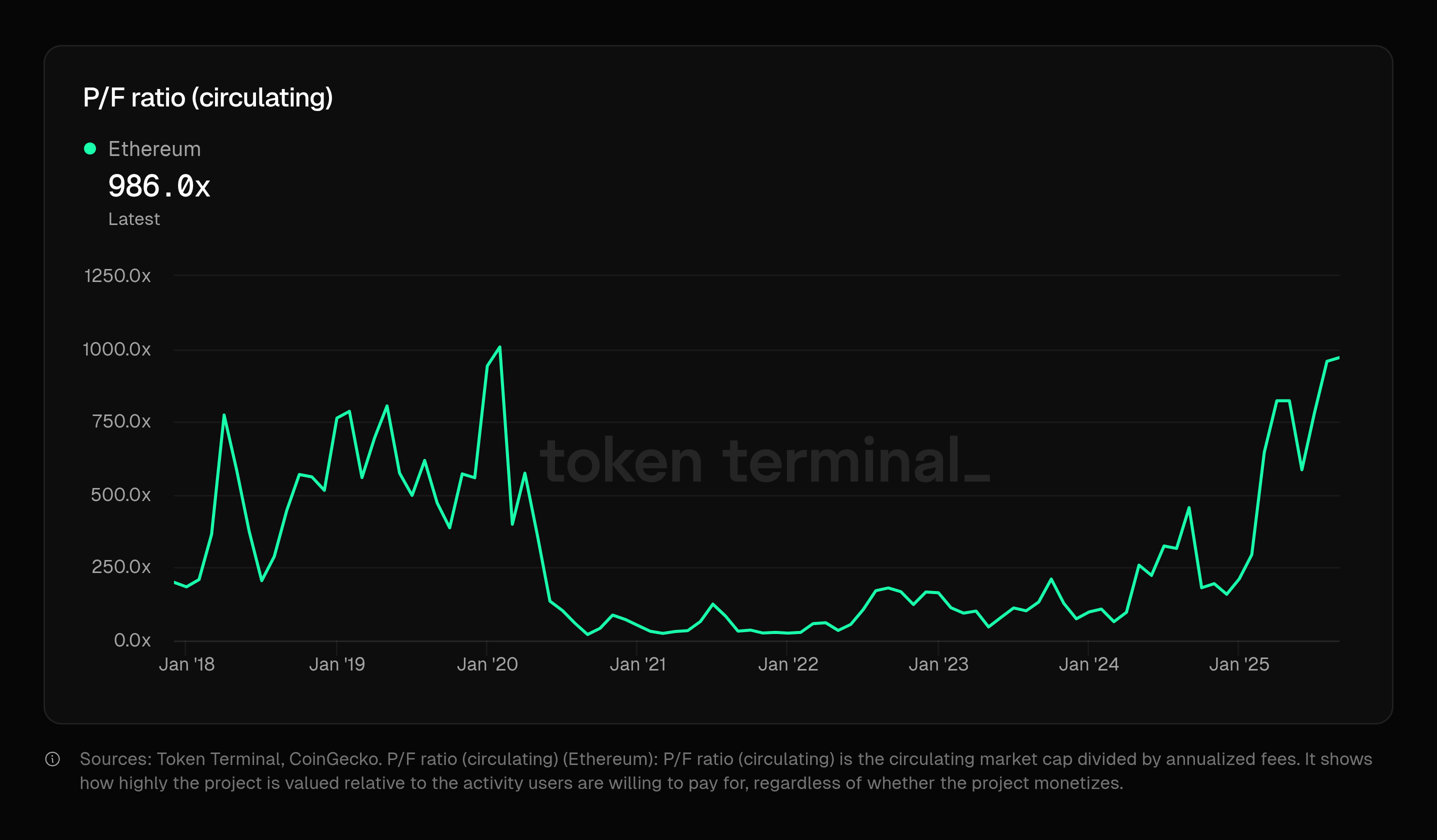The image size is (1437, 840).
Task: Click the Jan '25 axis label
Action: pos(1241,664)
